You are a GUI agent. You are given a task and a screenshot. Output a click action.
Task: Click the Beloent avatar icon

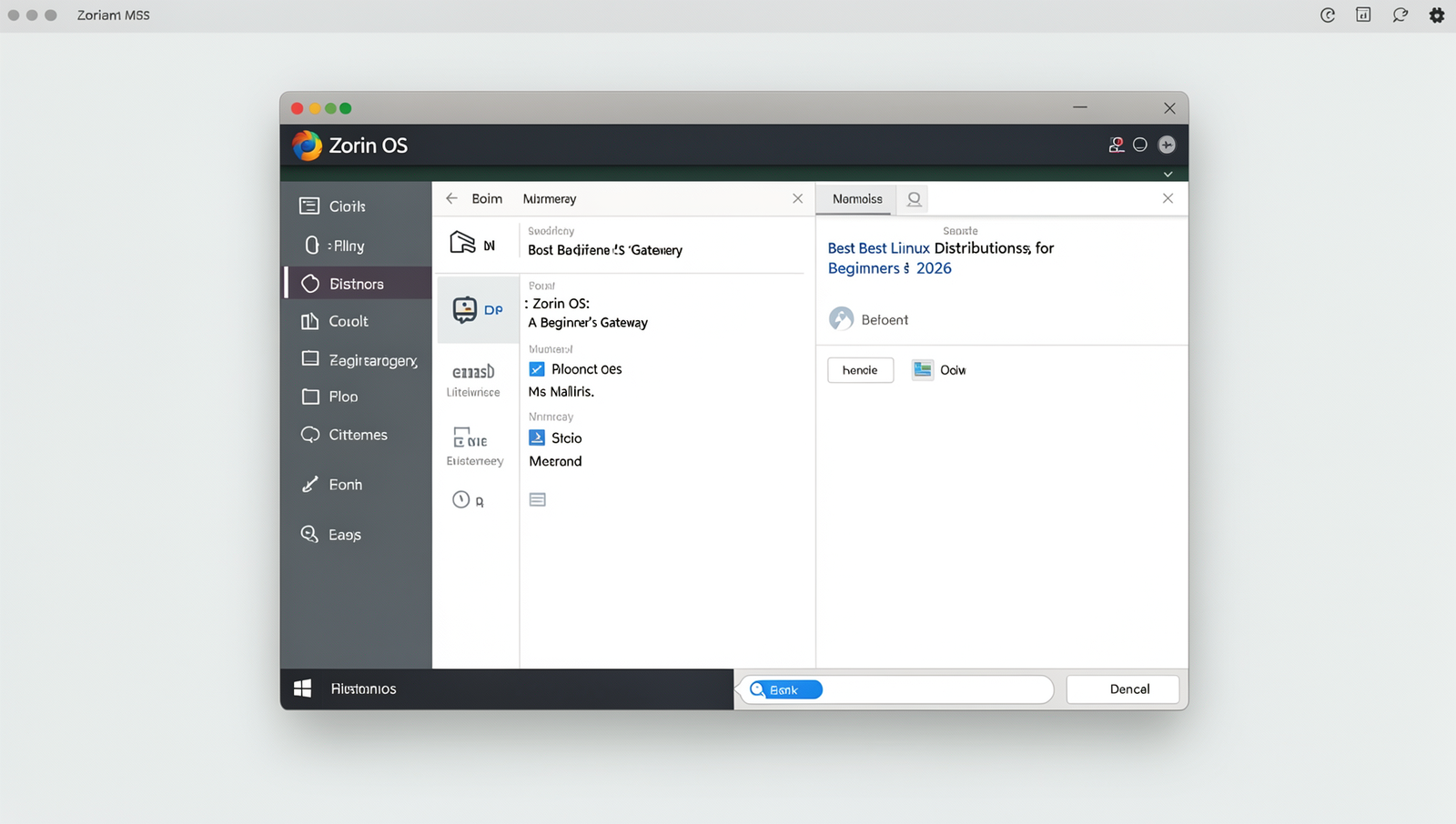[842, 319]
